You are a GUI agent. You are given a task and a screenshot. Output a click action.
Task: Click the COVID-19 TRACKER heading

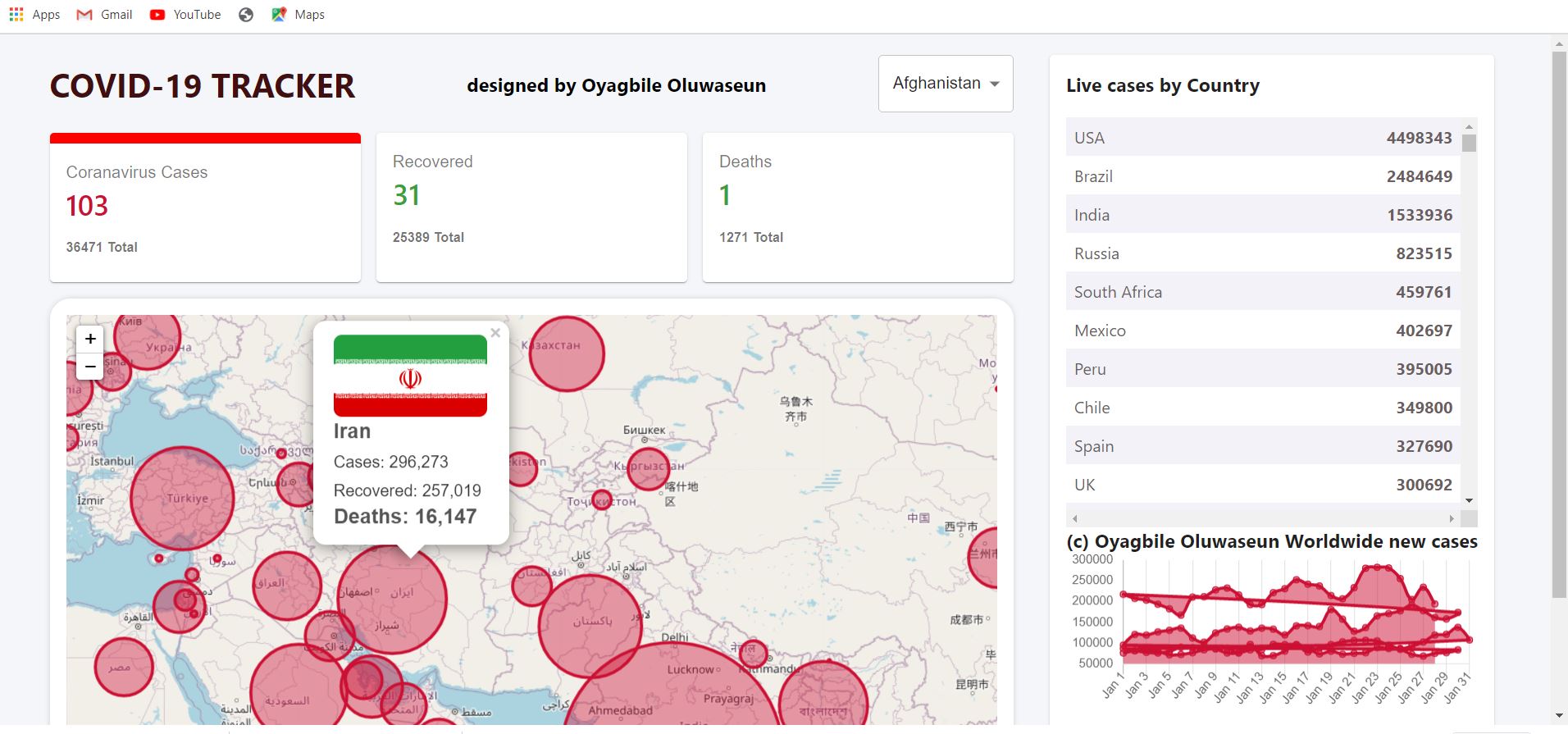203,86
